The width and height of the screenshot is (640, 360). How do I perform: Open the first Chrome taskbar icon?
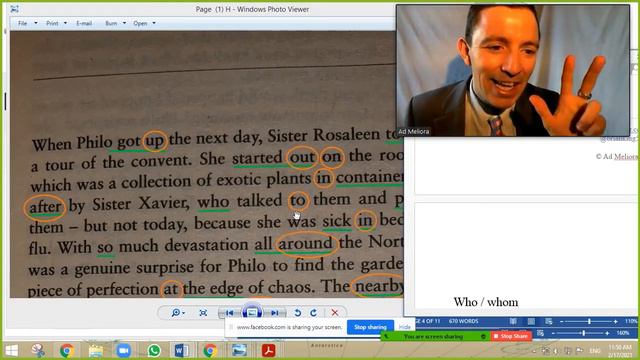67,351
